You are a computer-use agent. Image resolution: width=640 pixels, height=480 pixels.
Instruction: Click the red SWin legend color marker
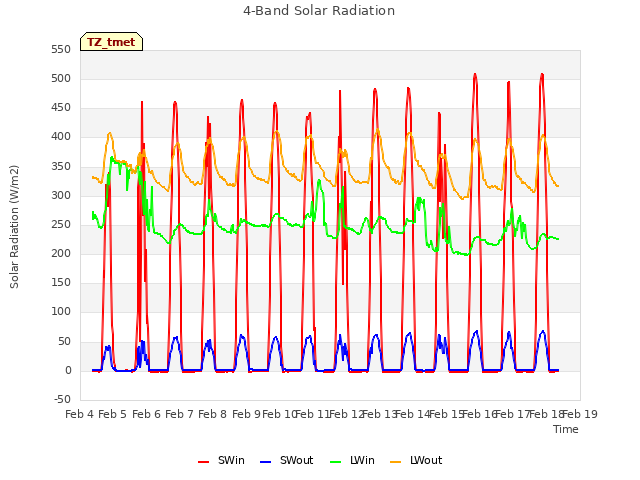203,462
